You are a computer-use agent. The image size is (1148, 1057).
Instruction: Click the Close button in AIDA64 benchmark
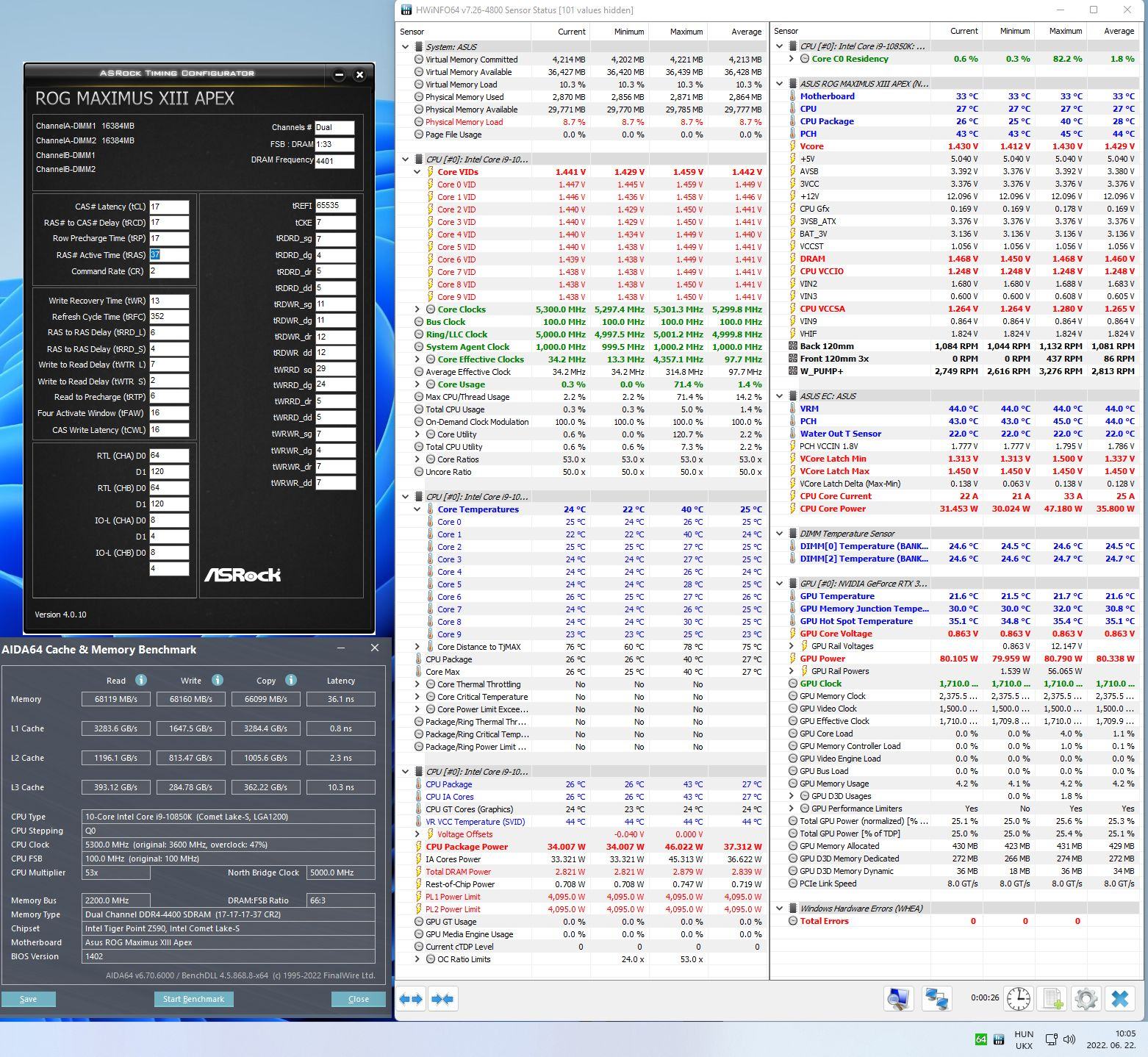point(359,999)
